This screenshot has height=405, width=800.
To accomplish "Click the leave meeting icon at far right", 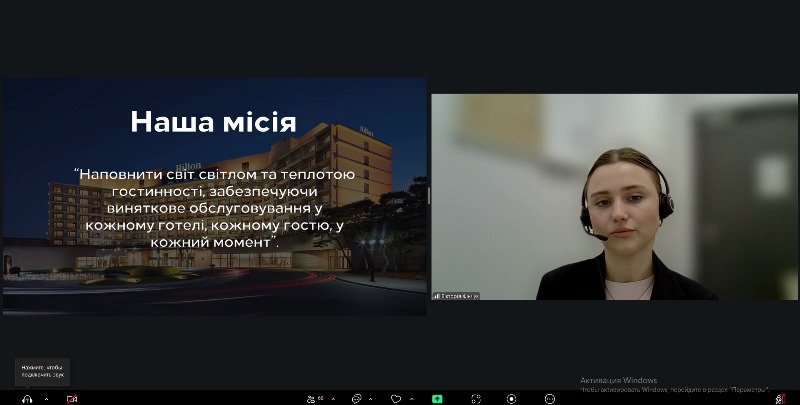I will tap(780, 399).
